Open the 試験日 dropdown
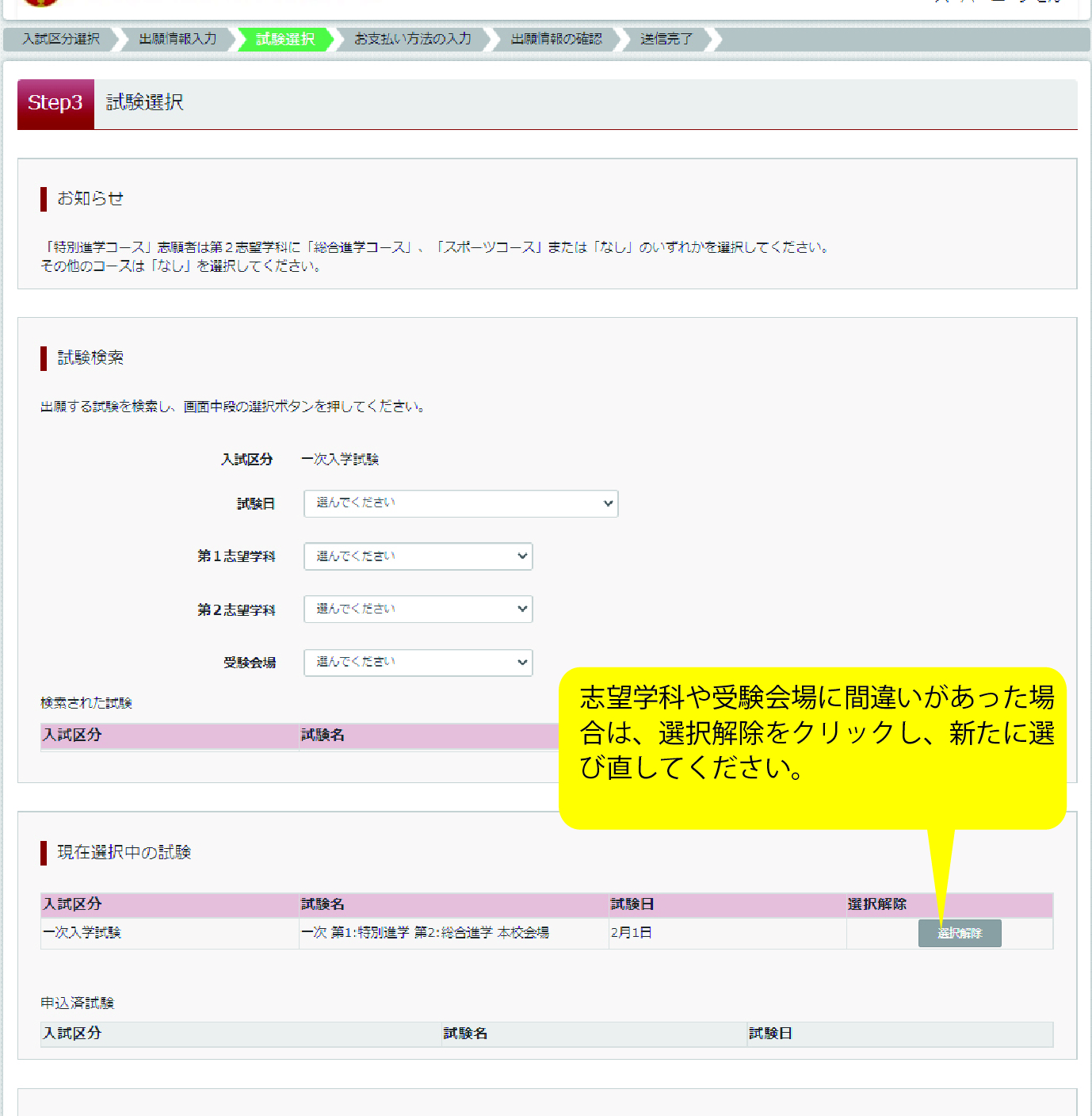The image size is (1092, 1116). 460,503
